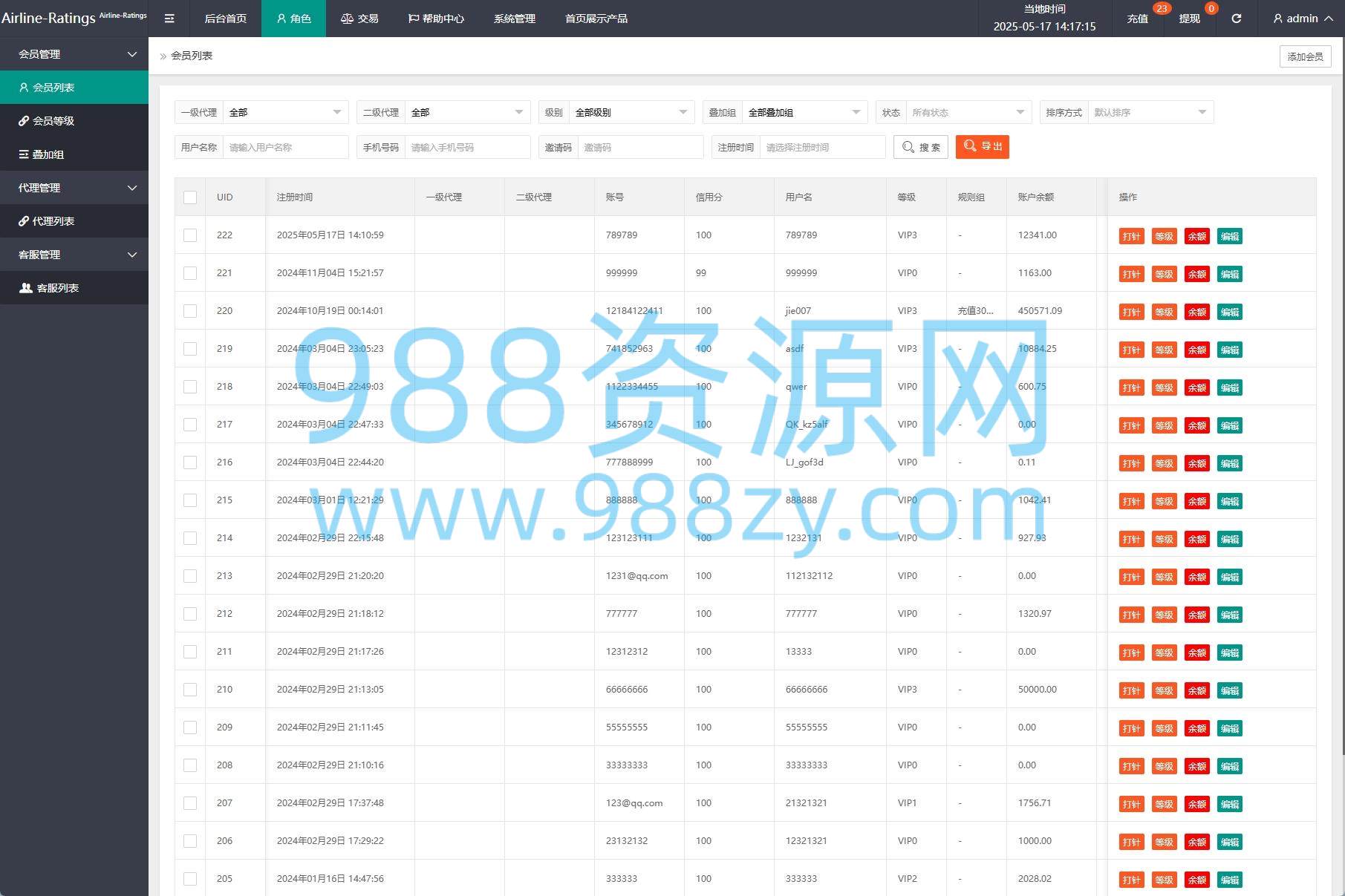Screen dimensions: 1345x896
Task: Tick the checkbox for UID 222
Action: click(x=190, y=235)
